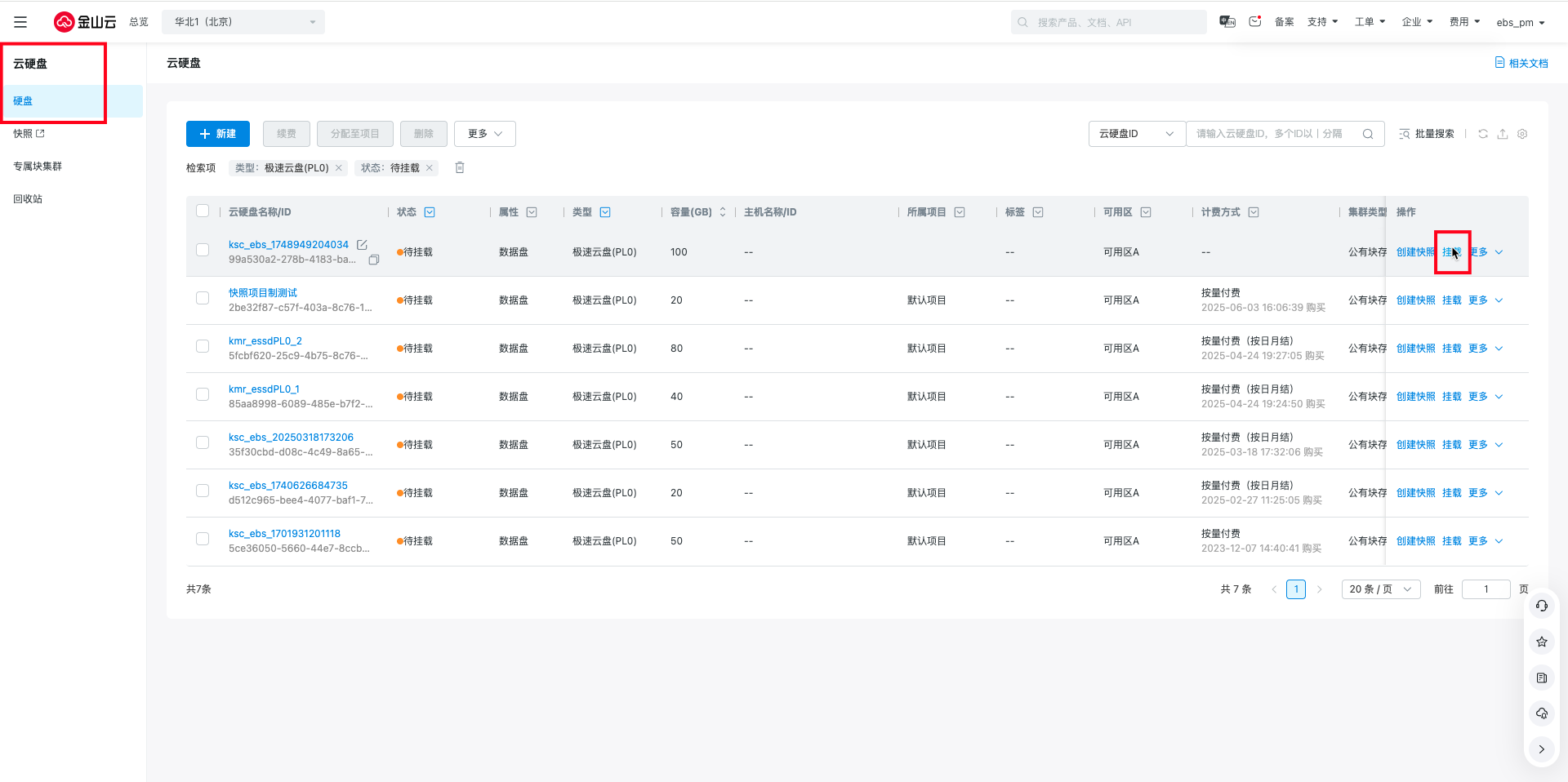
Task: Open the 华北1（北京） region dropdown
Action: point(243,22)
